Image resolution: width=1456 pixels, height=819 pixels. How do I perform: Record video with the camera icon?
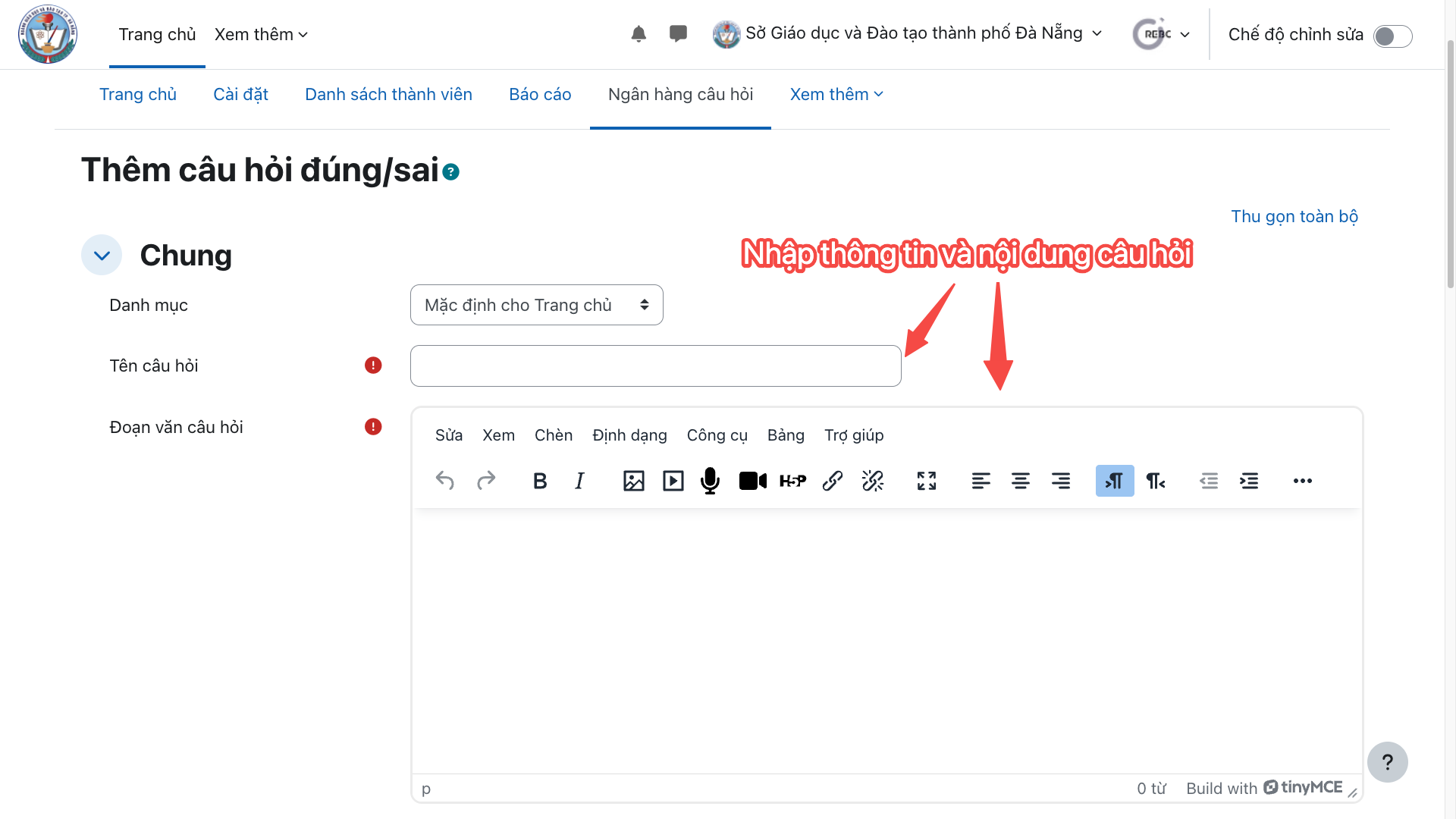coord(753,481)
